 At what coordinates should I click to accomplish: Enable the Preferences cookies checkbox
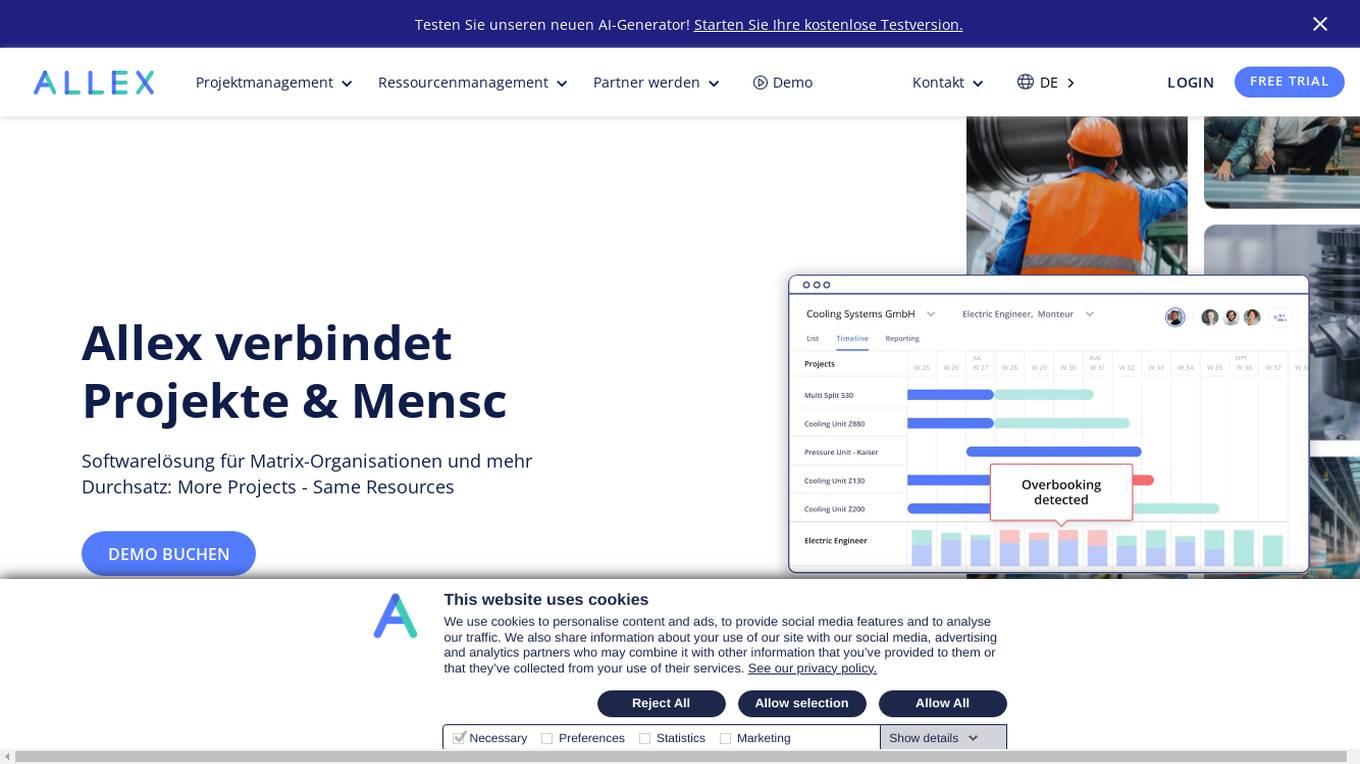coord(547,739)
